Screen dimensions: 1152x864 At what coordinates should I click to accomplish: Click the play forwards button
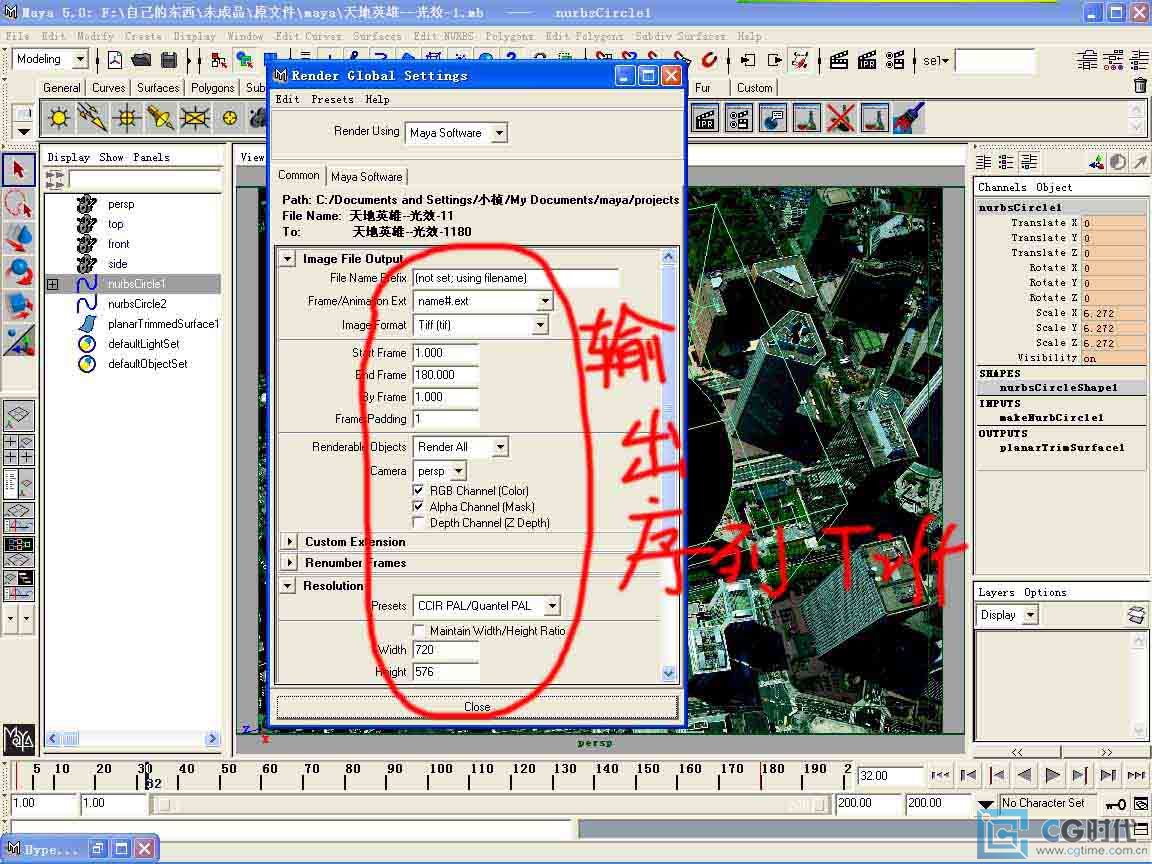[1052, 775]
